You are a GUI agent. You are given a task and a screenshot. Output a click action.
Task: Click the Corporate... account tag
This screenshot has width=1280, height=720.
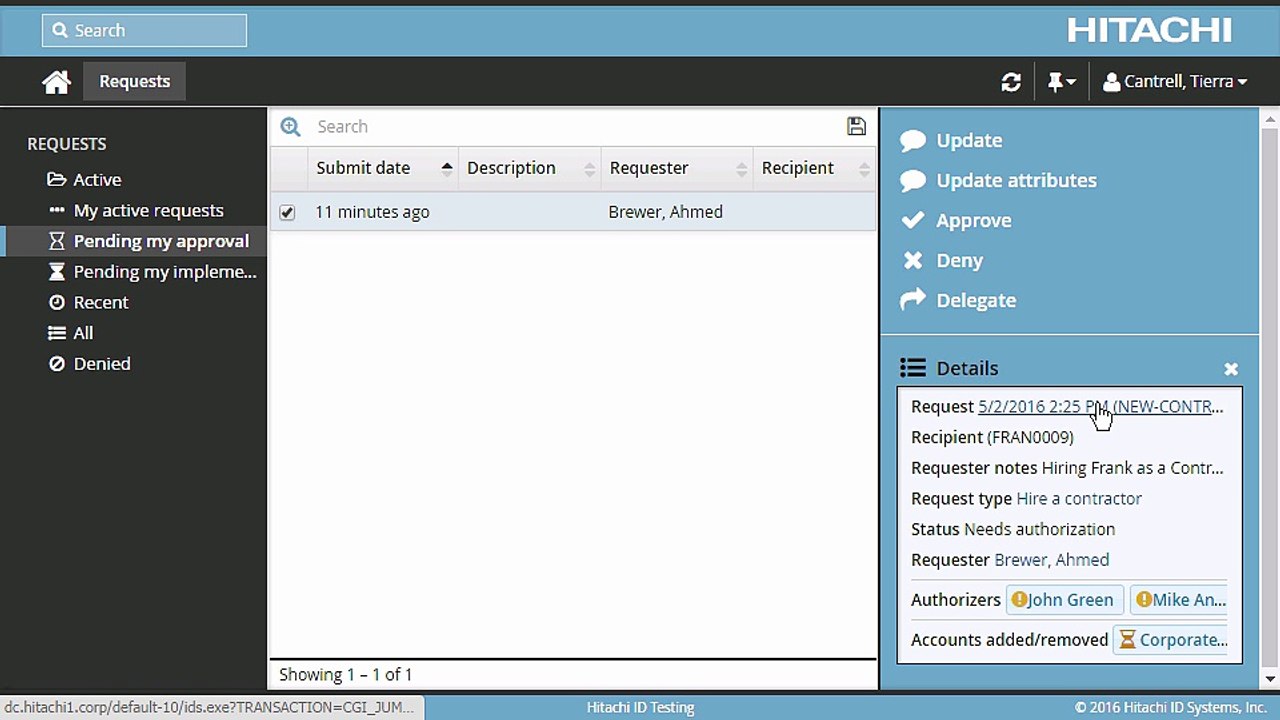1172,640
